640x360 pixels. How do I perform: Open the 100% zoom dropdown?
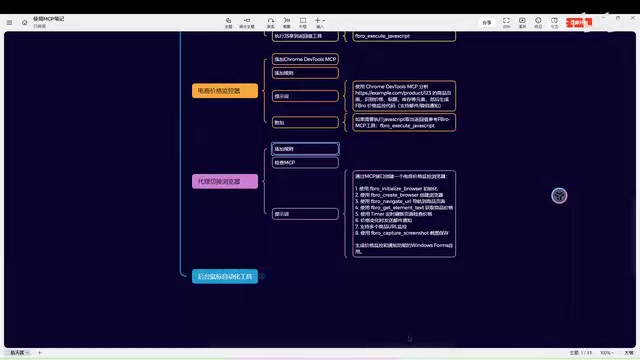coord(607,353)
